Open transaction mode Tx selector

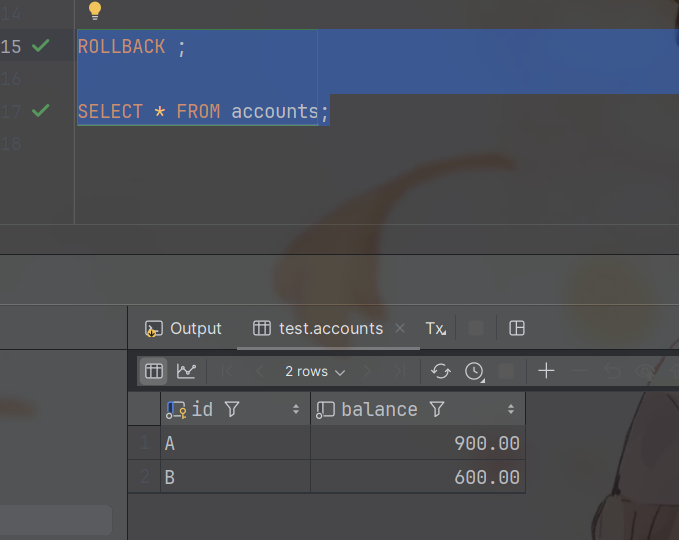click(x=435, y=328)
